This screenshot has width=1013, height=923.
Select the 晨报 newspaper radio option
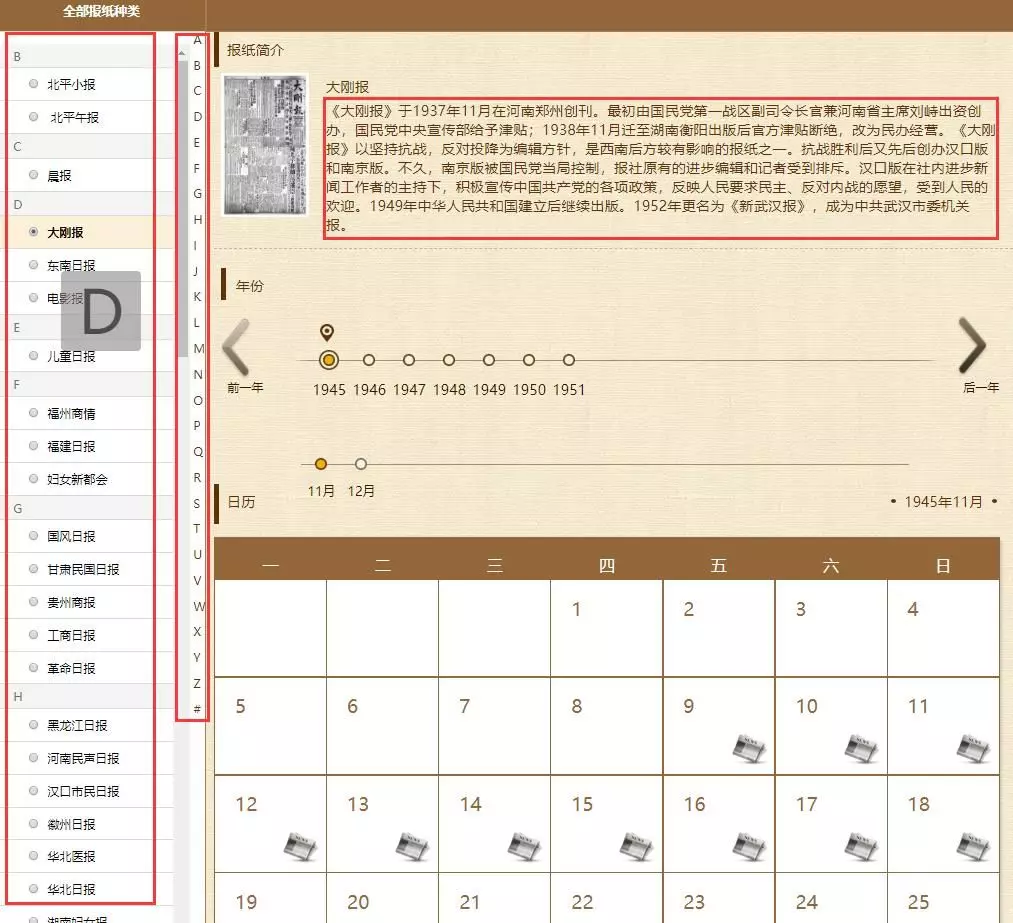coord(35,175)
